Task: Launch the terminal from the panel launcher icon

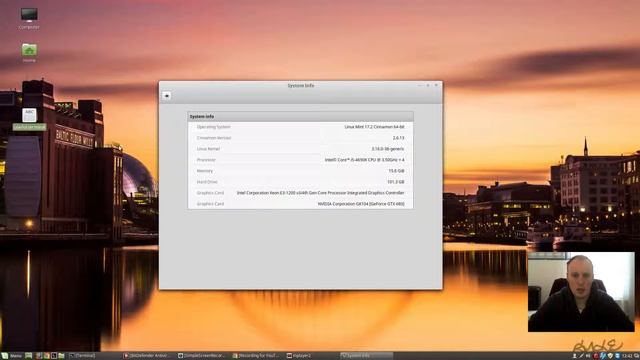Action: (x=53, y=356)
